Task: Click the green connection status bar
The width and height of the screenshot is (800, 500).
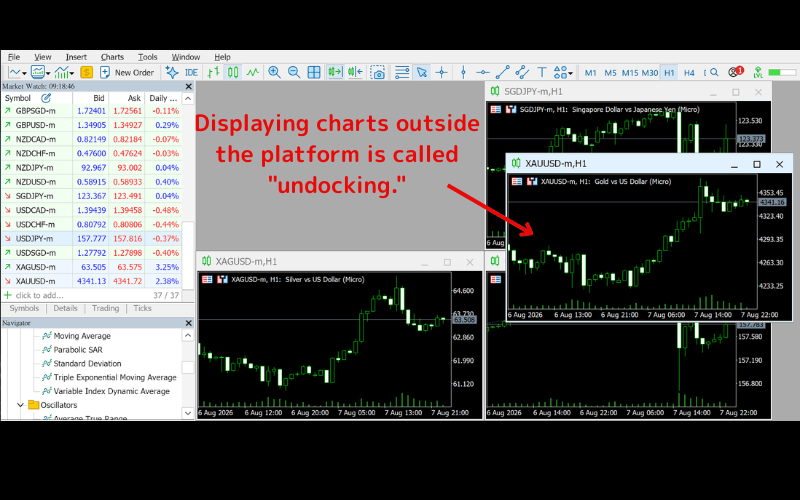Action: point(781,72)
